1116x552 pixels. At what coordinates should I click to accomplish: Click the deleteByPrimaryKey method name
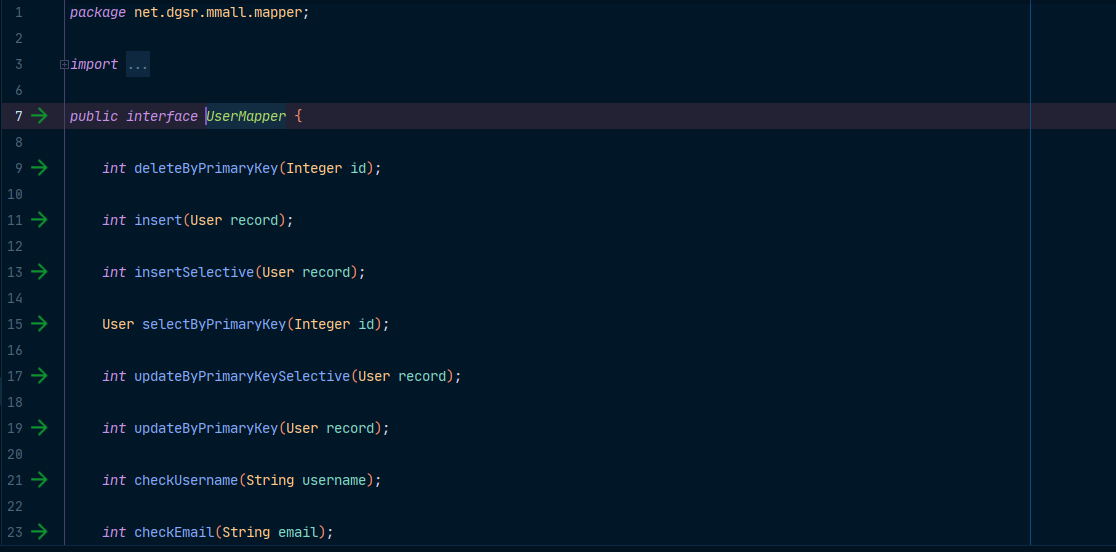click(x=205, y=169)
